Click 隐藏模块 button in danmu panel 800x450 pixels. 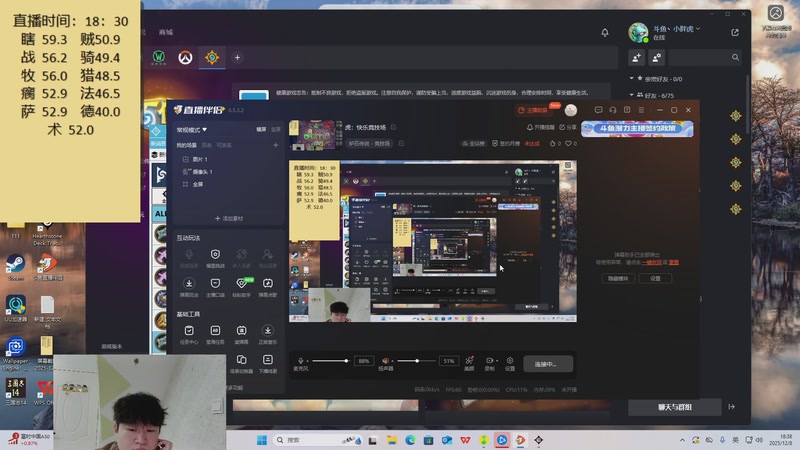coord(618,278)
